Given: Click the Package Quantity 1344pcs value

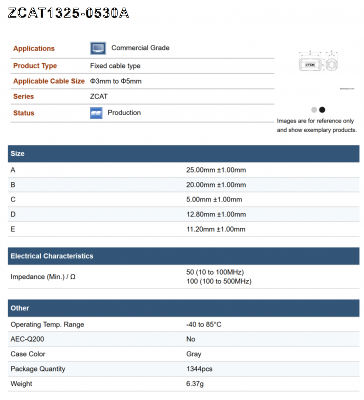Looking at the screenshot, I should [199, 369].
